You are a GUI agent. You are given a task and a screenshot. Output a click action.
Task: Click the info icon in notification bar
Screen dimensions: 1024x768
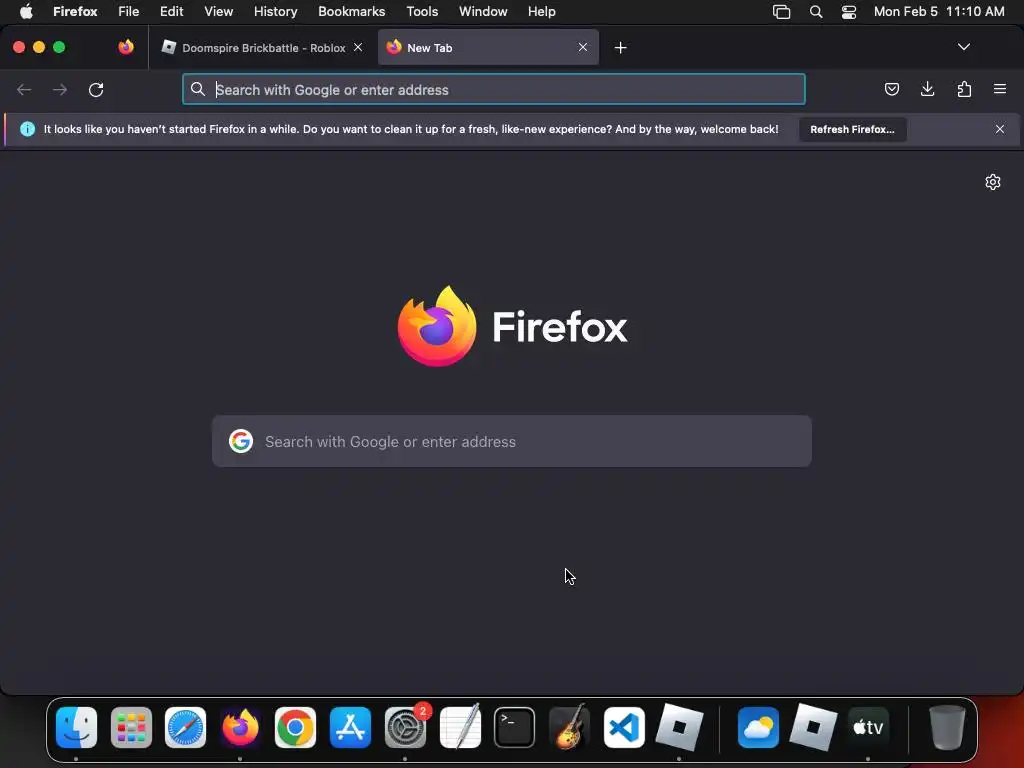click(27, 129)
